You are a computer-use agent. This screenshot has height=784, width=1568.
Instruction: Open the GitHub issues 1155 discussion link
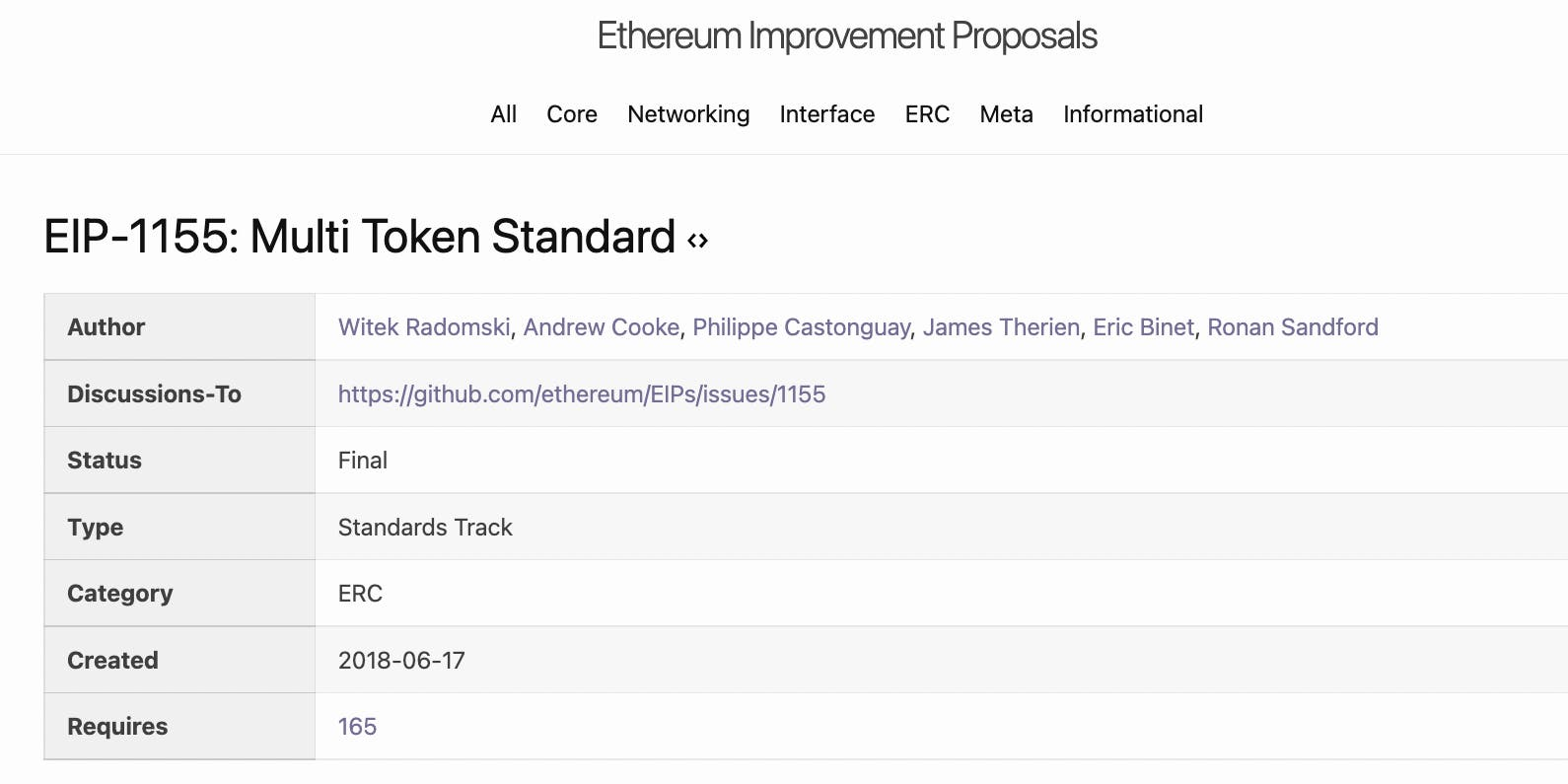[582, 394]
